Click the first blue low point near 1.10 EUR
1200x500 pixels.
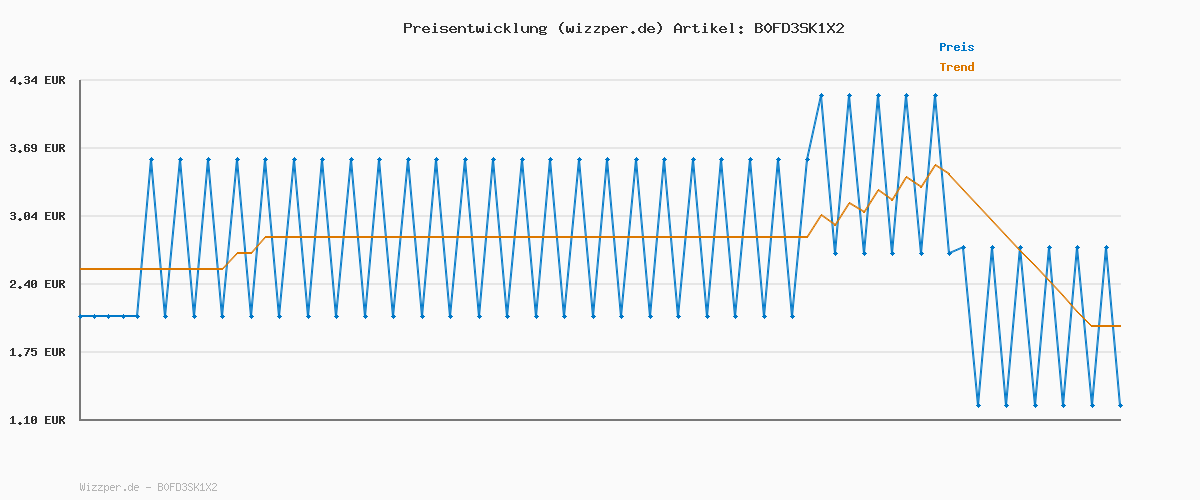point(978,405)
